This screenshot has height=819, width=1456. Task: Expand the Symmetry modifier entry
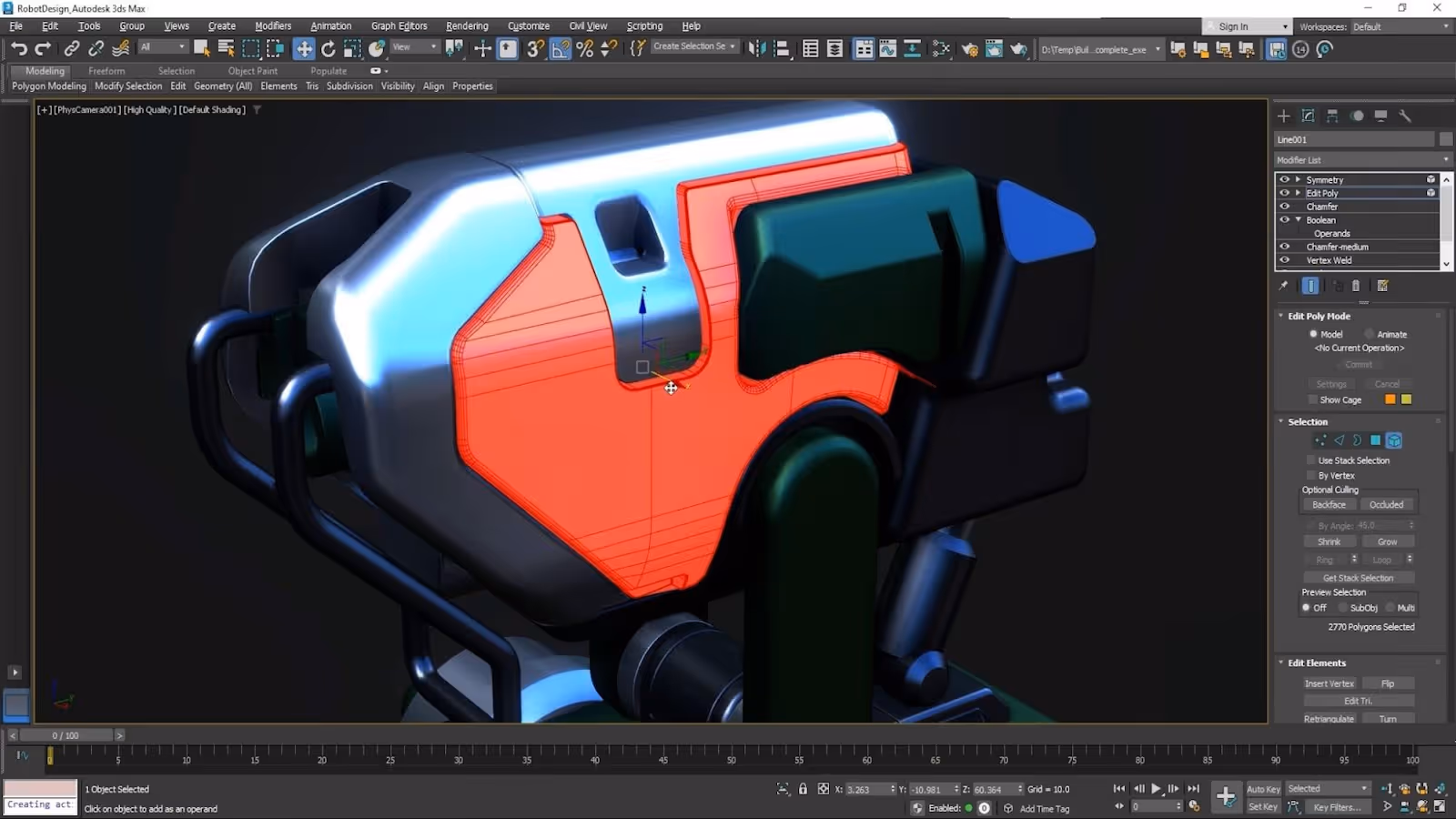click(x=1298, y=179)
